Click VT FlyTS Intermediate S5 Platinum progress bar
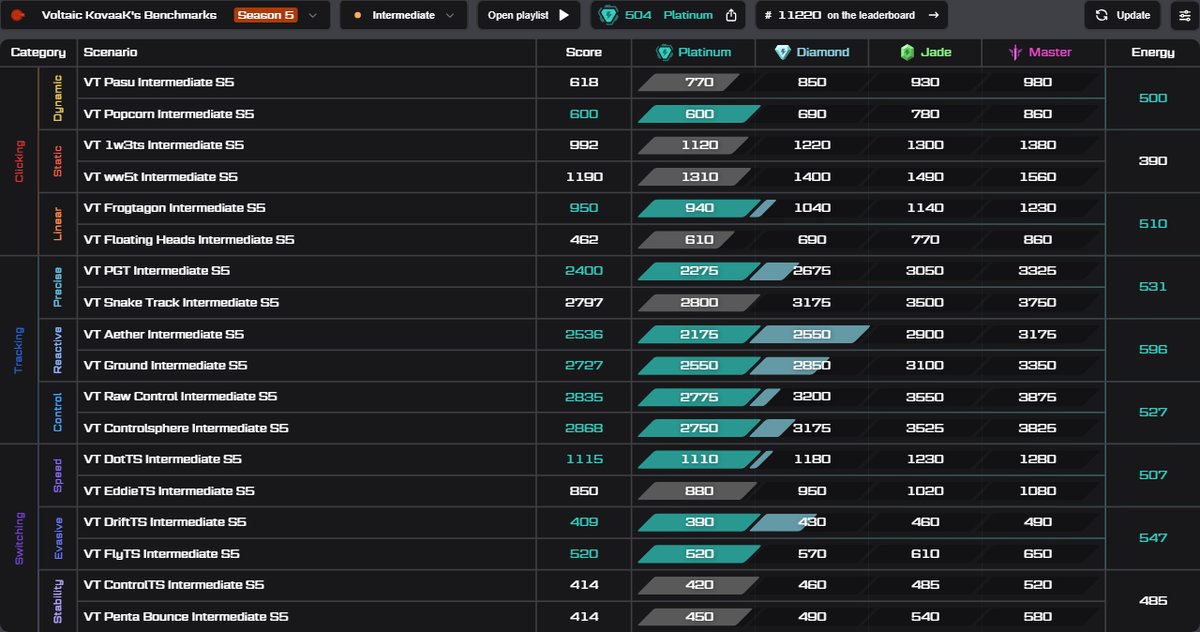This screenshot has height=632, width=1200. [x=699, y=554]
